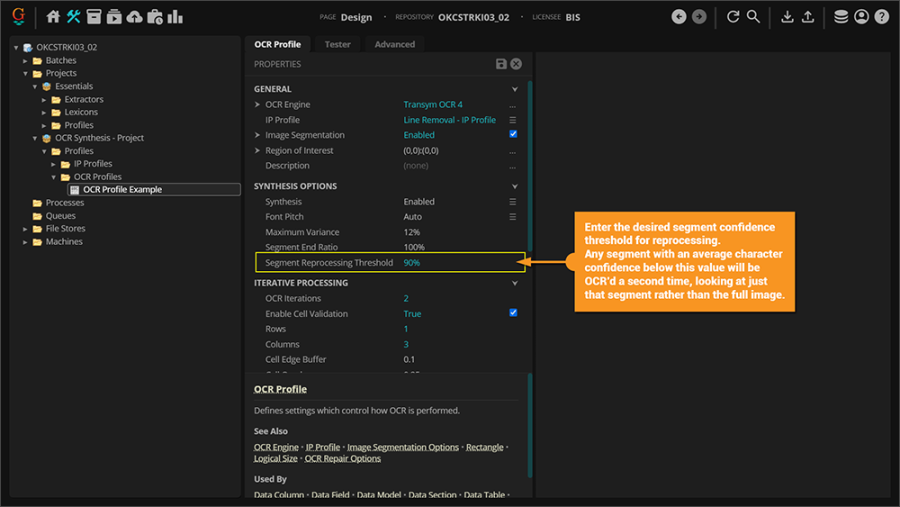Go to the Home page icon
The width and height of the screenshot is (900, 507).
point(54,17)
